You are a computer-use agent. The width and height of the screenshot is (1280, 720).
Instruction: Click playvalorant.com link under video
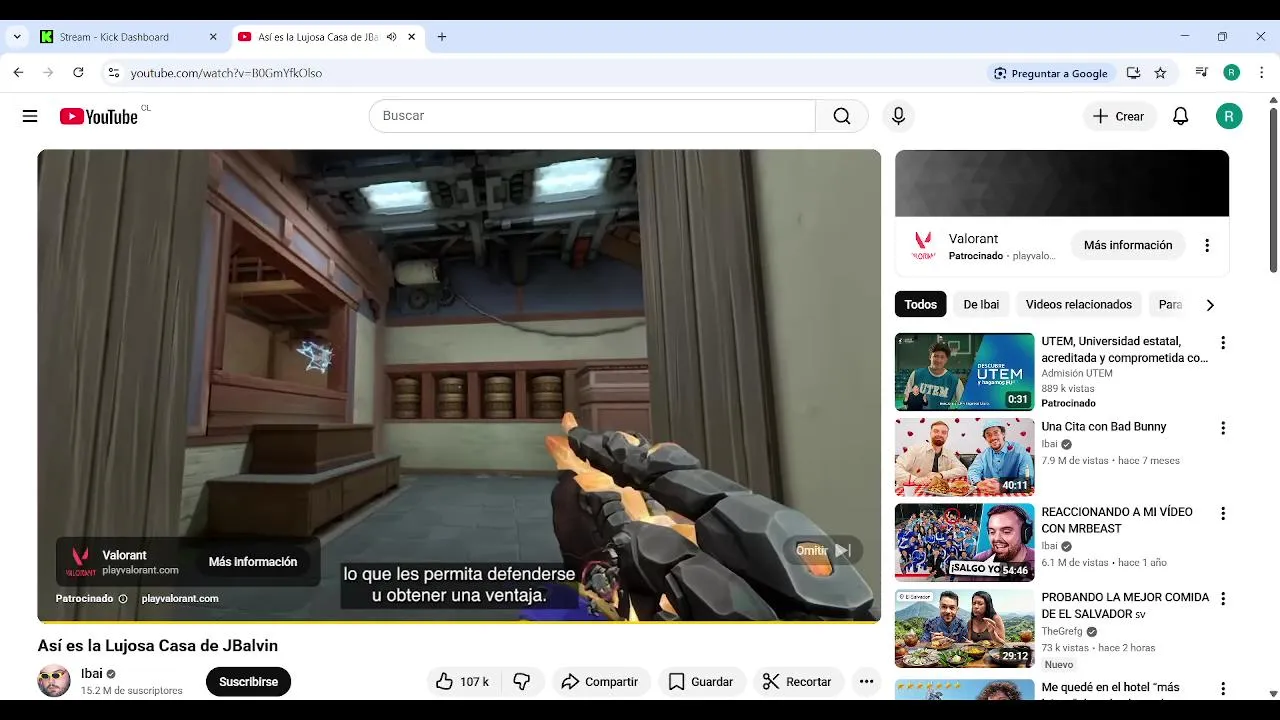(180, 599)
